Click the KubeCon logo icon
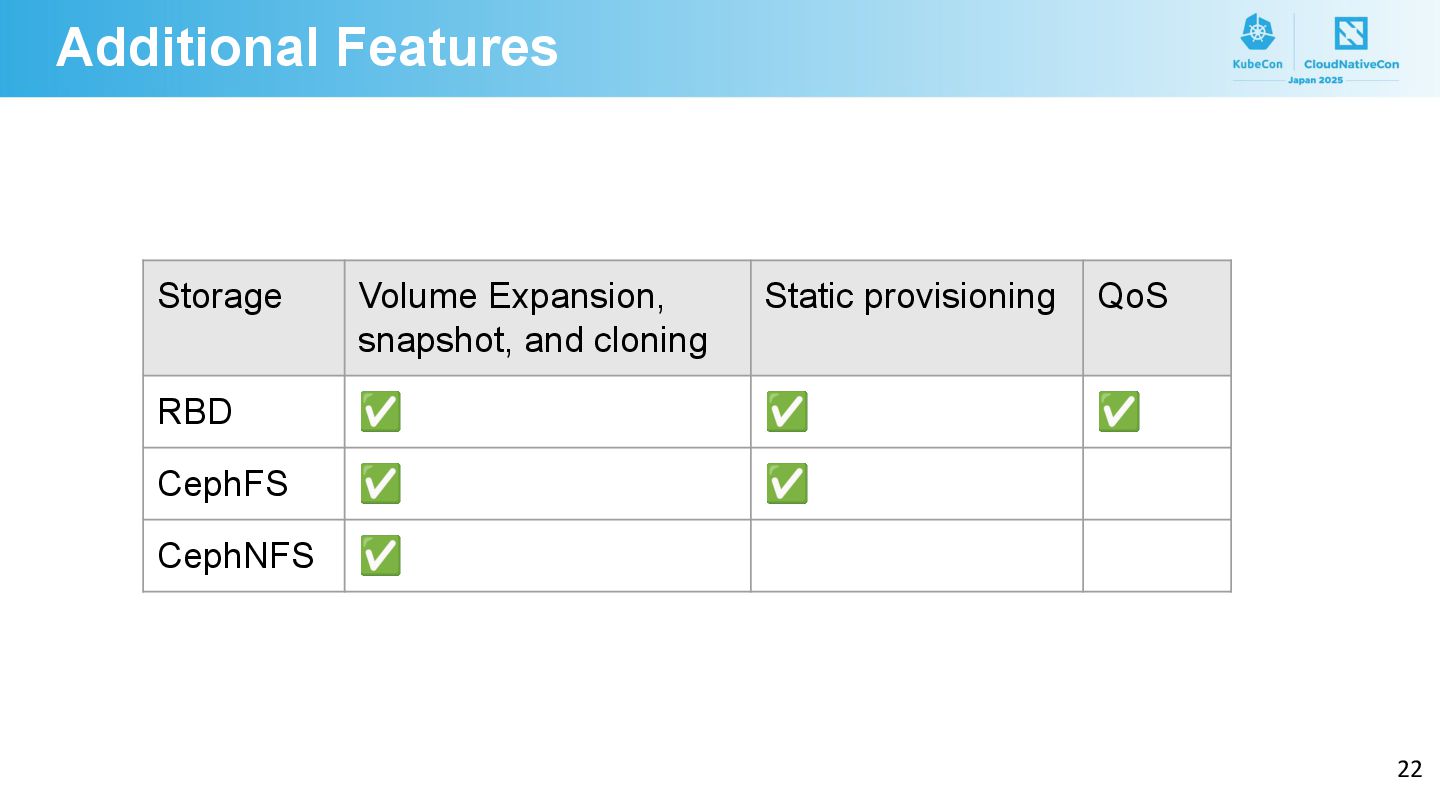The image size is (1440, 810). point(1257,33)
